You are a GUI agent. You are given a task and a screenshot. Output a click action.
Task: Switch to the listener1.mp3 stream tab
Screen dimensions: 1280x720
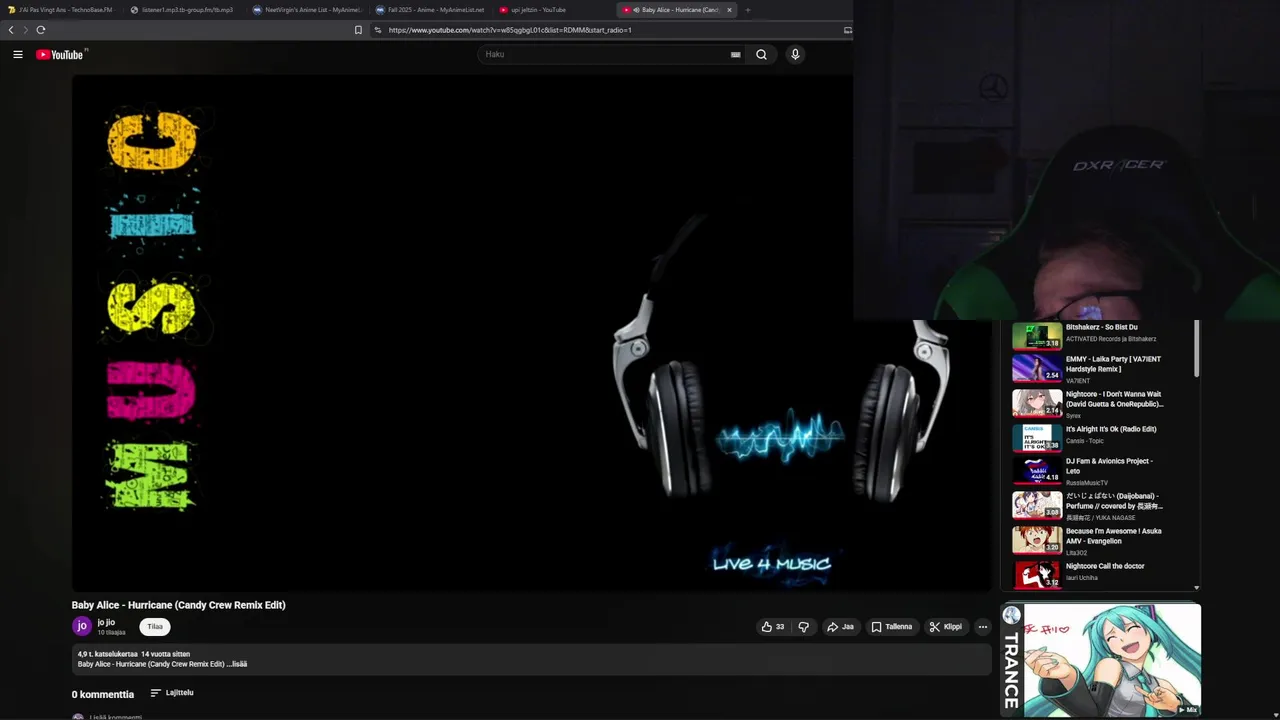coord(184,10)
